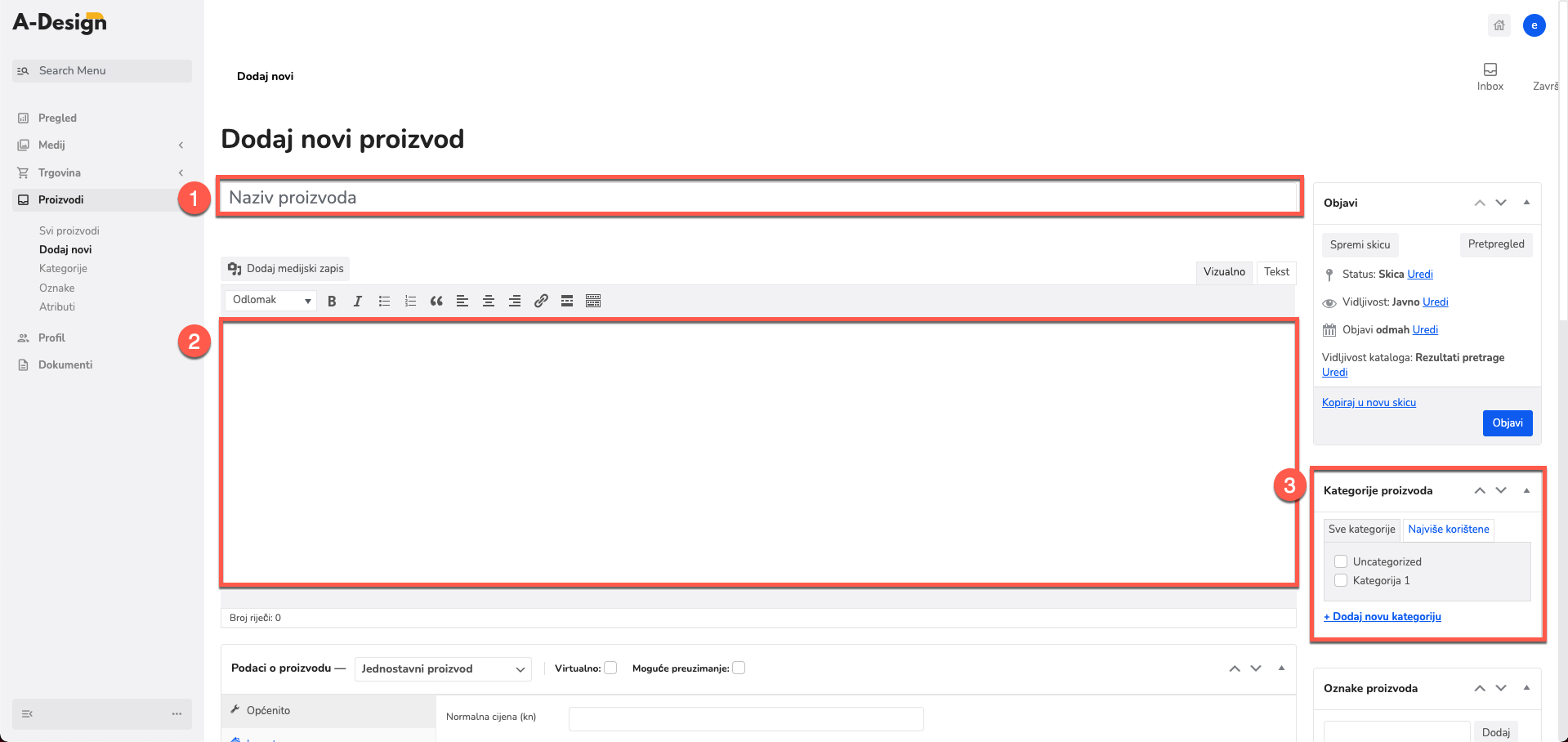Focus the Naziv proizvoda title field
1568x742 pixels.
[760, 197]
